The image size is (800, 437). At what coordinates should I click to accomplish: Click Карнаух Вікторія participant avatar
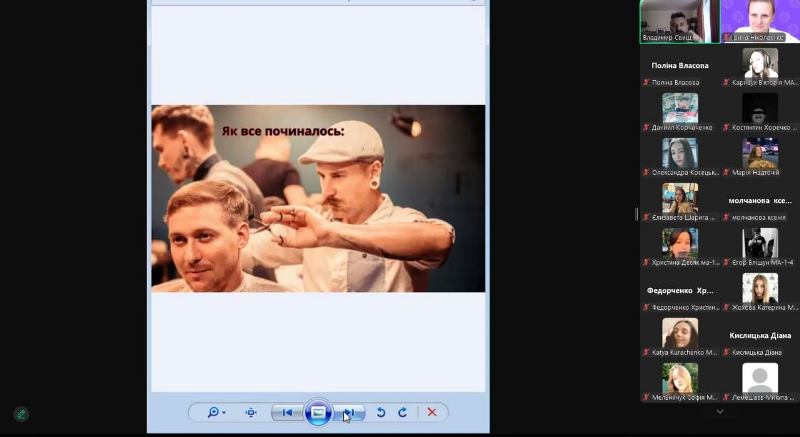[760, 63]
